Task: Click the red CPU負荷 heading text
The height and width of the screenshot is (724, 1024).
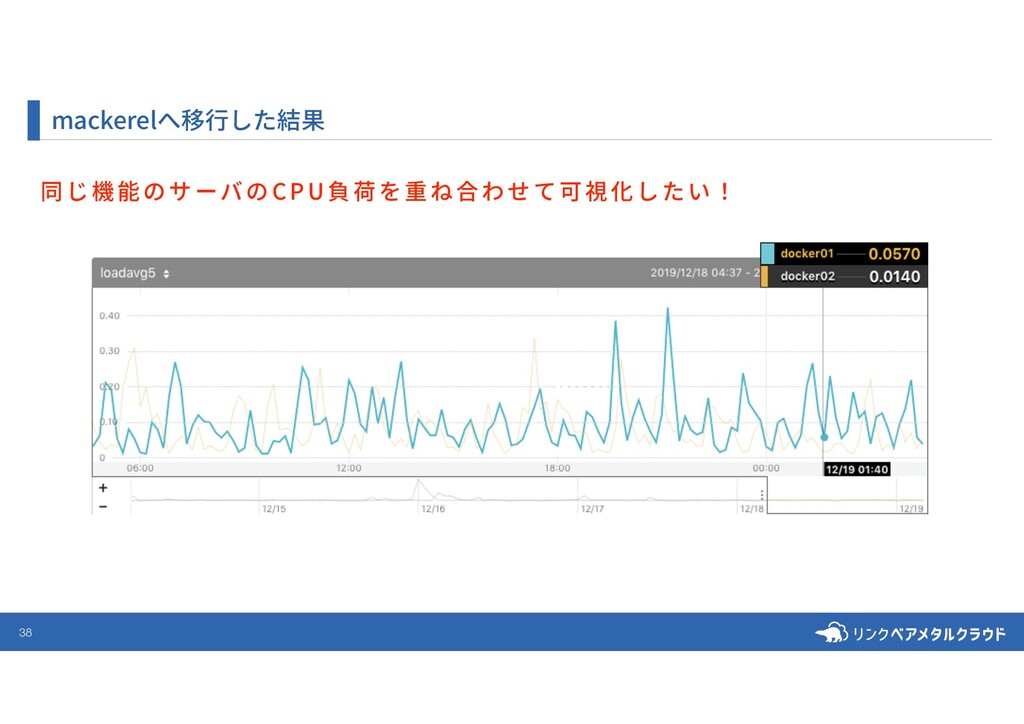Action: (385, 192)
